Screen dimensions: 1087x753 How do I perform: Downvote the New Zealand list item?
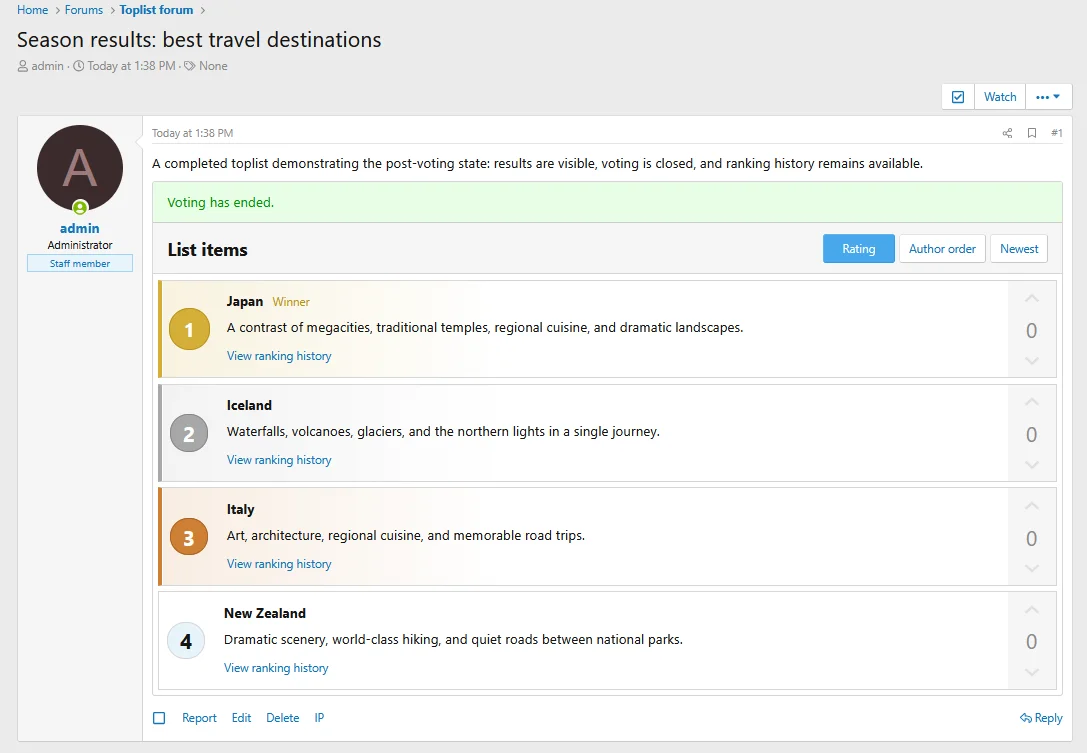pyautogui.click(x=1032, y=672)
